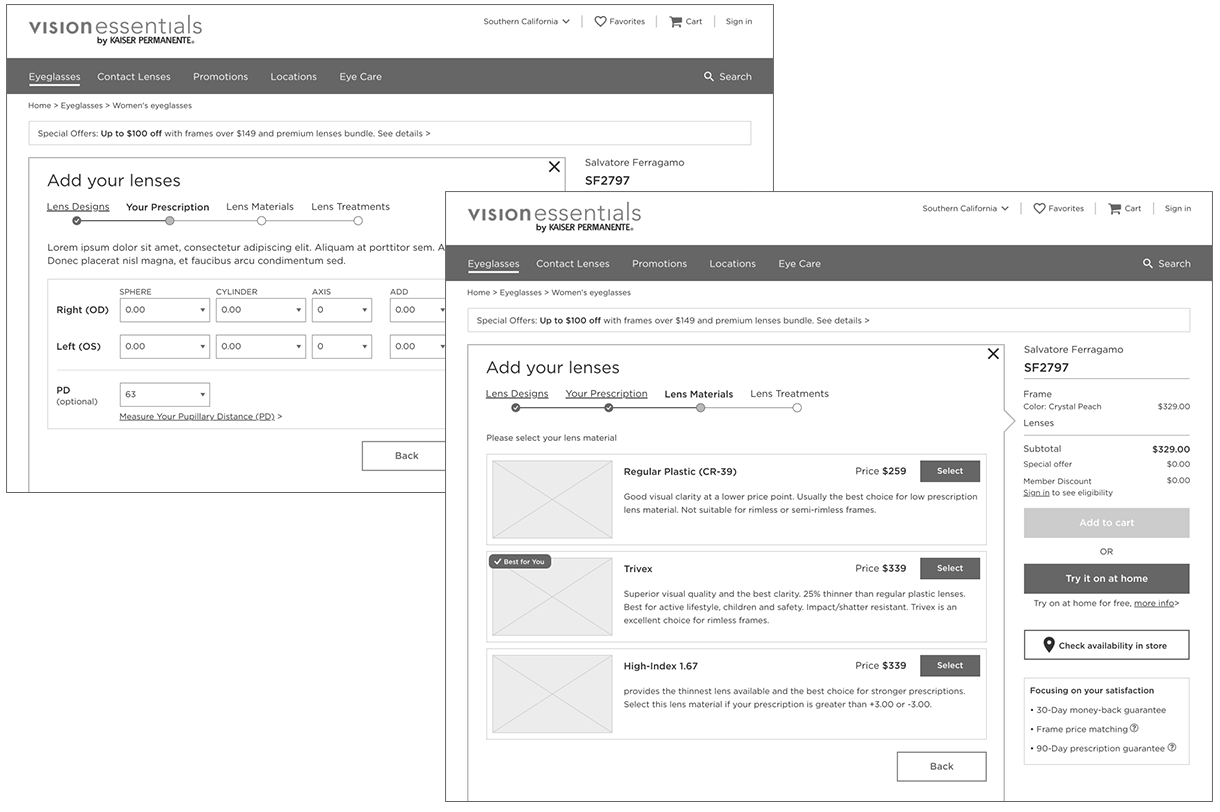Go to Contact Lenses in the prescription page navigation
The height and width of the screenshot is (812, 1220).
134,77
